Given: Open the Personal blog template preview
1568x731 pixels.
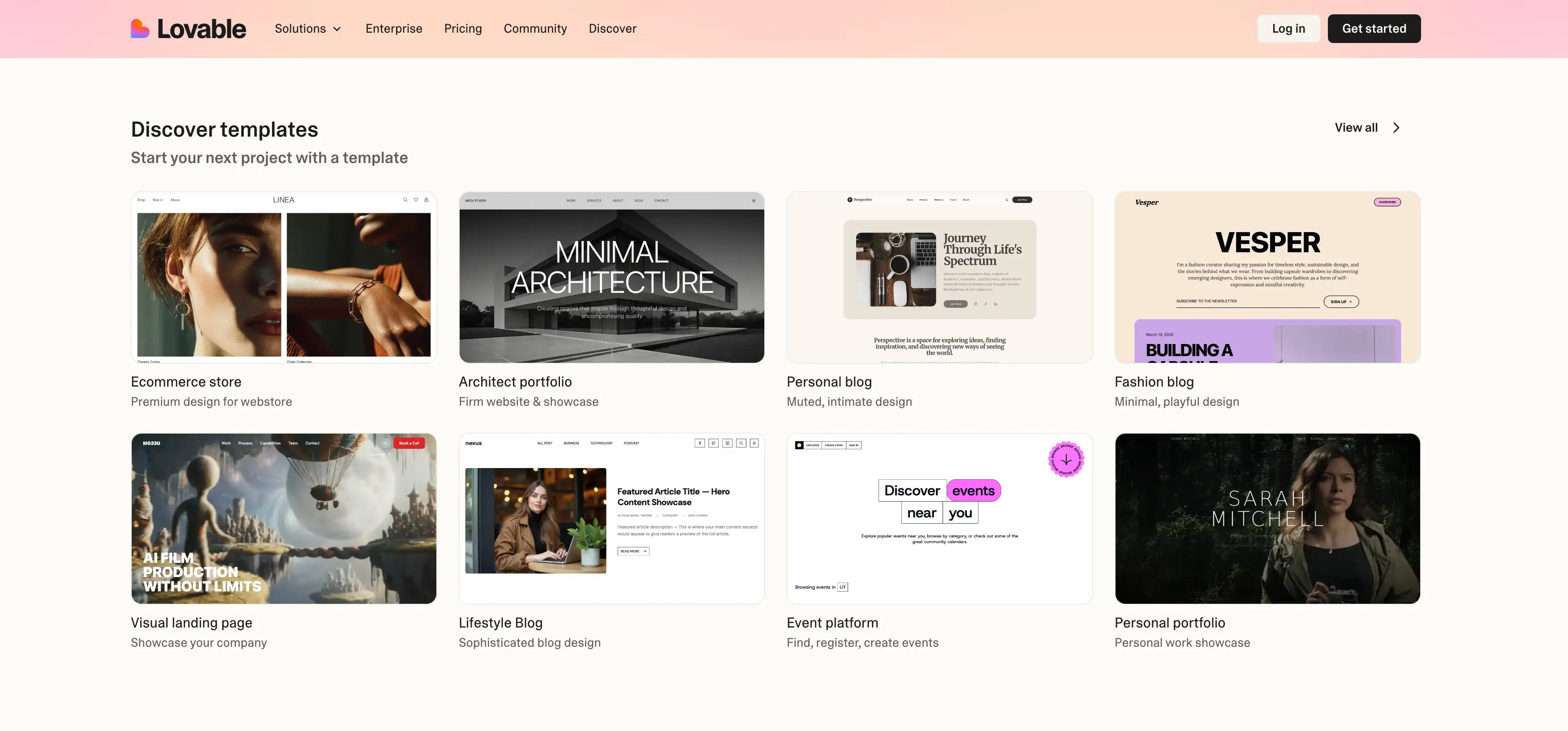Looking at the screenshot, I should point(939,278).
